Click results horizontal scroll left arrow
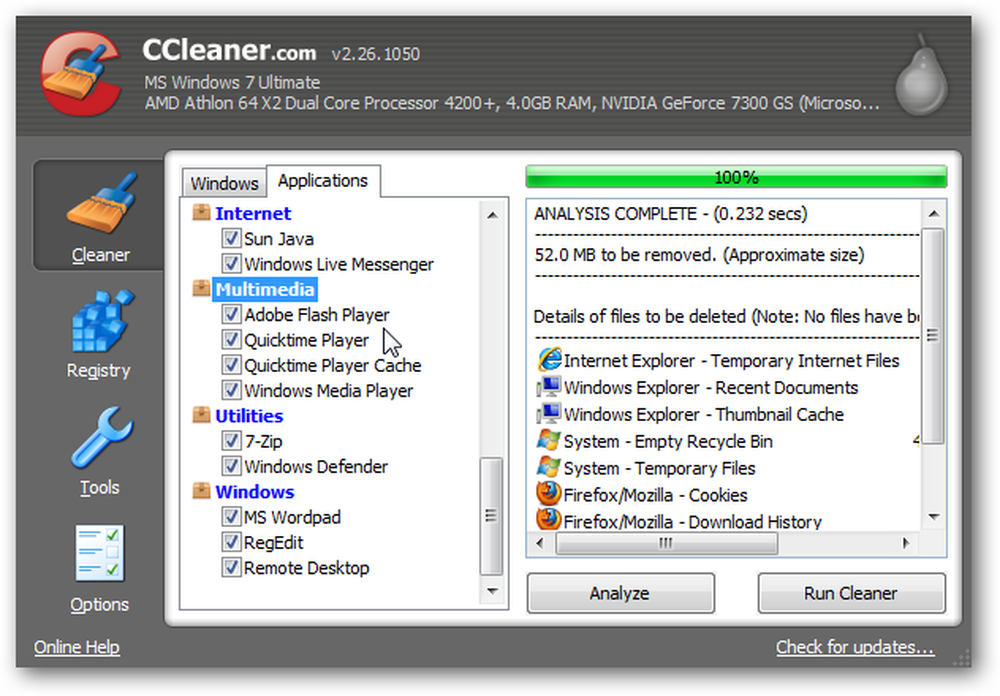The width and height of the screenshot is (1000, 696). [x=540, y=544]
